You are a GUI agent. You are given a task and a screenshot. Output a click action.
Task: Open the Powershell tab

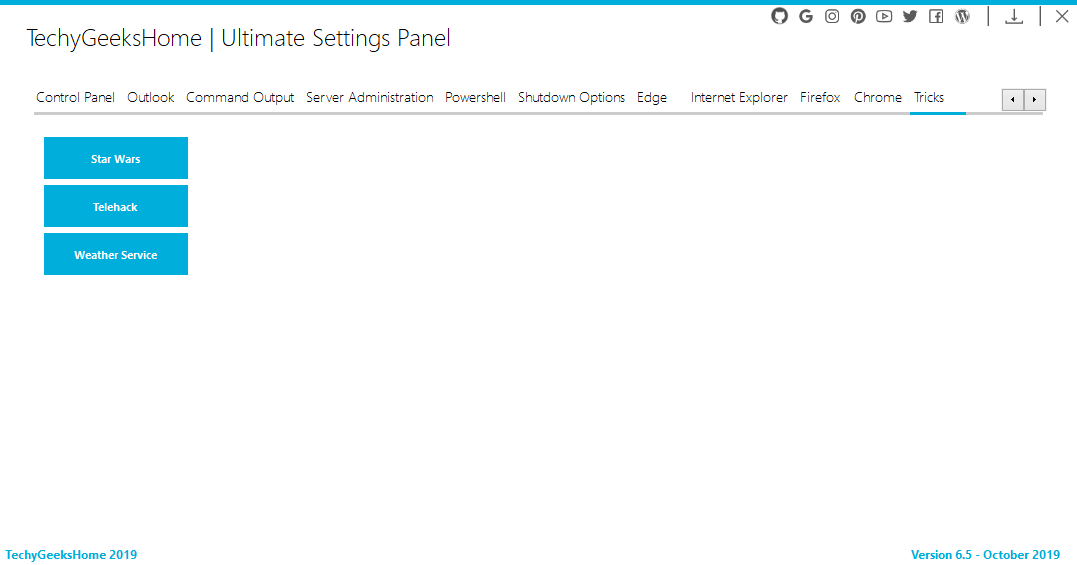click(475, 97)
